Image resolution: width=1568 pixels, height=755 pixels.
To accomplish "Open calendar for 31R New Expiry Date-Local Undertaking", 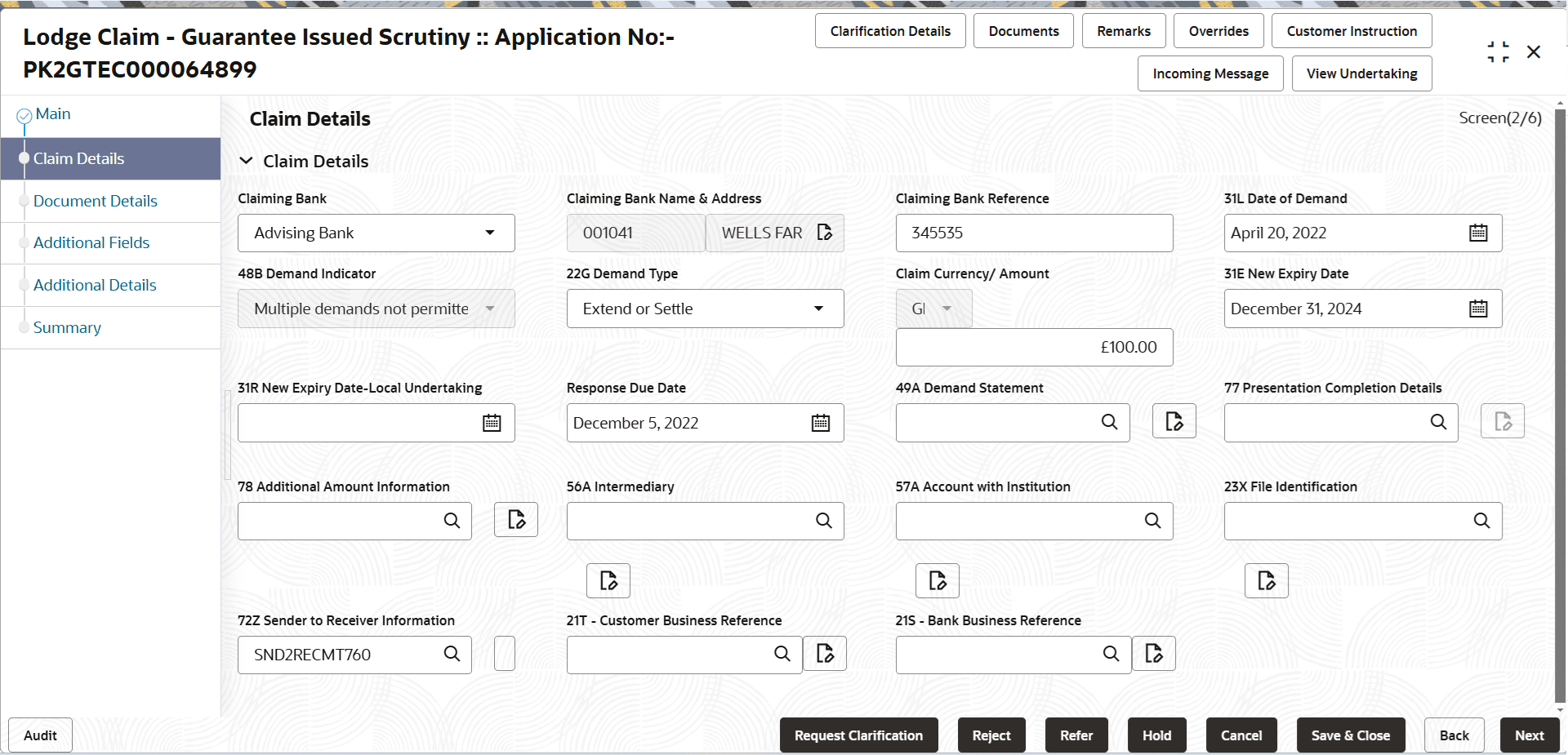I will pos(491,423).
